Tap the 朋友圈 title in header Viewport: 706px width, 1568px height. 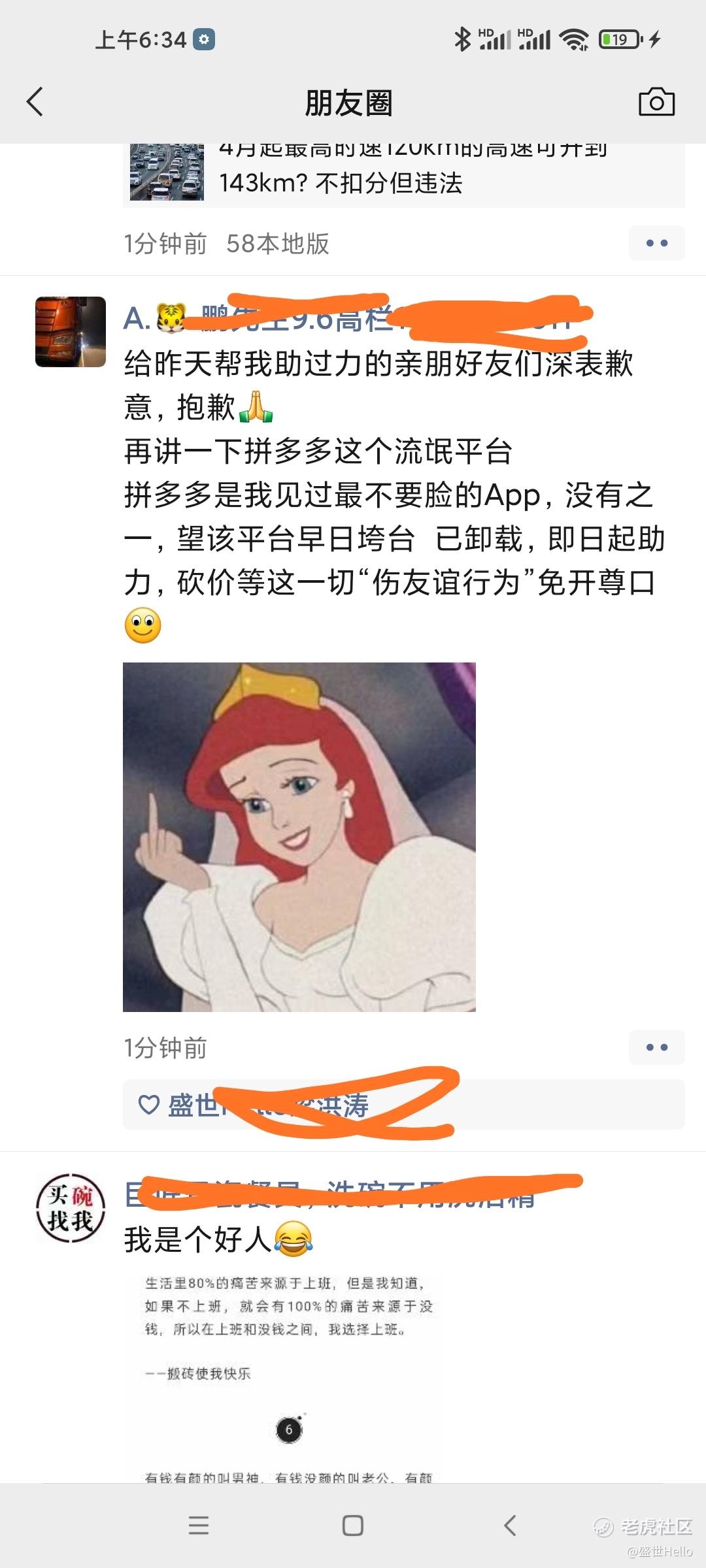(348, 103)
